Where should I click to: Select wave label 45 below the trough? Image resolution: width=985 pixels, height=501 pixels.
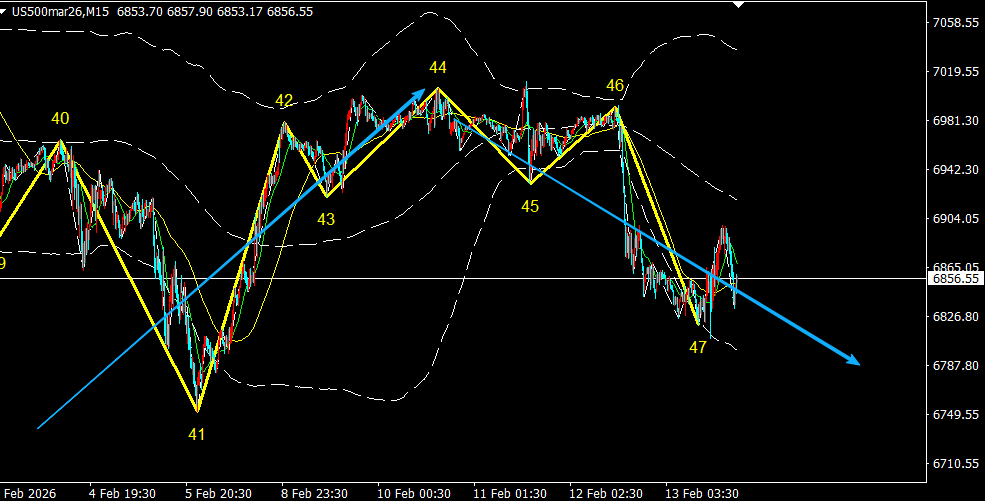point(530,206)
